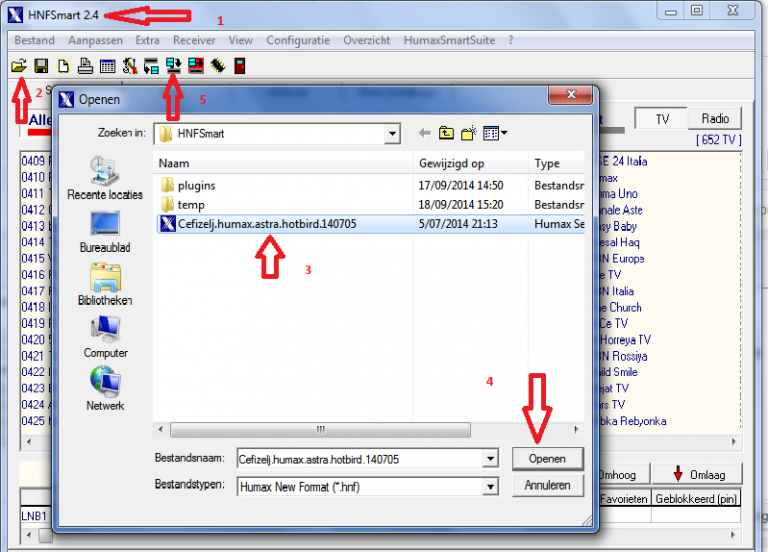Click the up one folder level icon

(446, 133)
